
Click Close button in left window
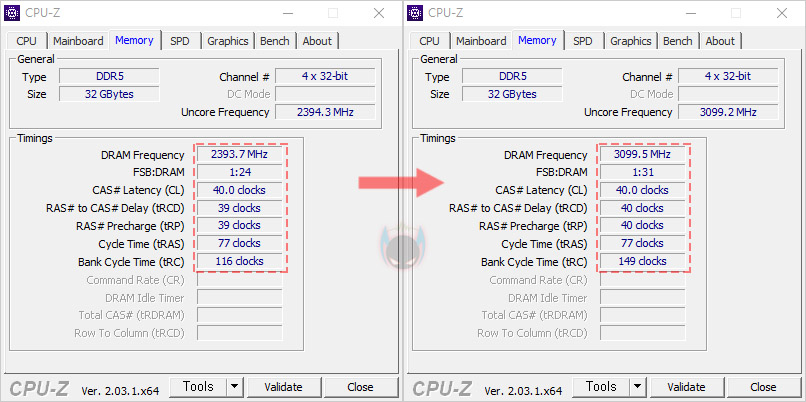point(360,387)
